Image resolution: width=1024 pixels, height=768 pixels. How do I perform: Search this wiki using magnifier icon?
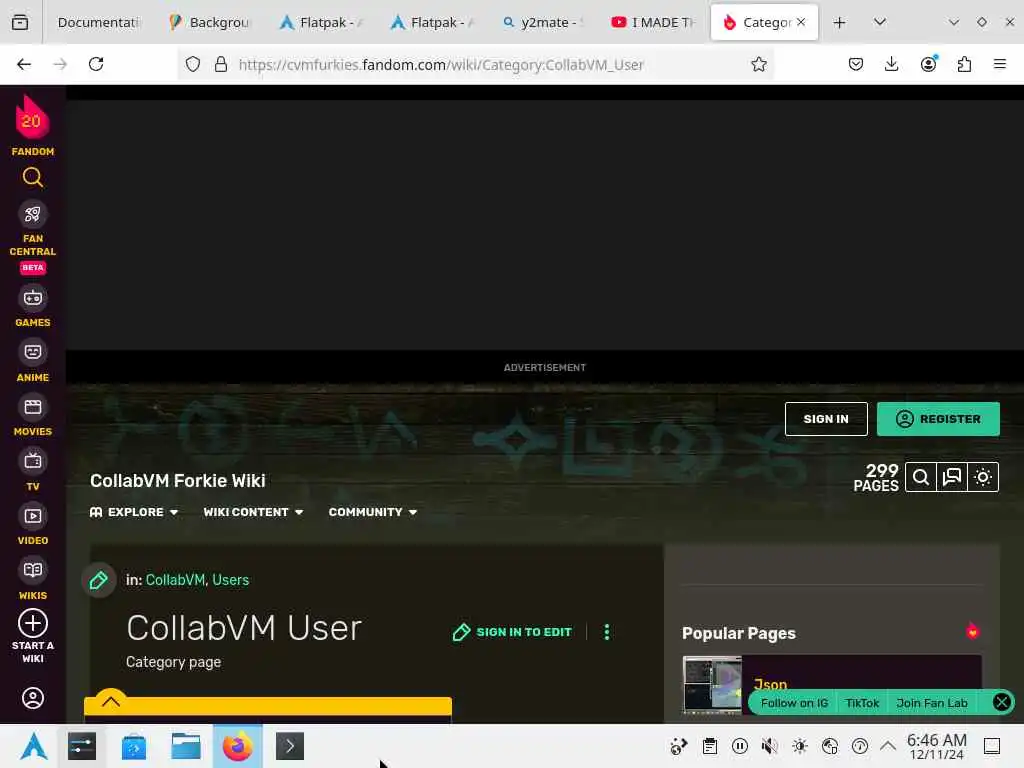[x=921, y=477]
